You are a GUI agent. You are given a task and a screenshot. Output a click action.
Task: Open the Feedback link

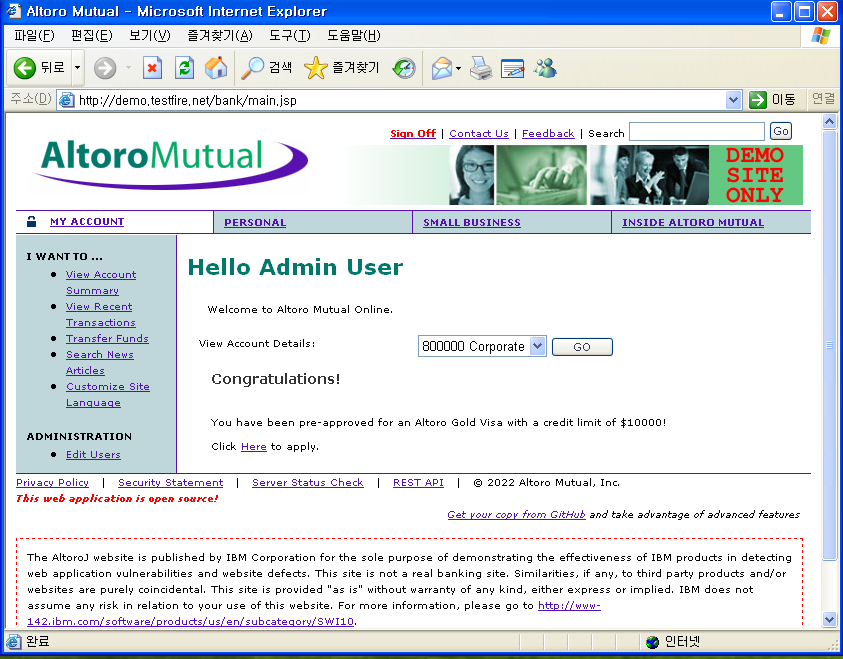tap(548, 133)
